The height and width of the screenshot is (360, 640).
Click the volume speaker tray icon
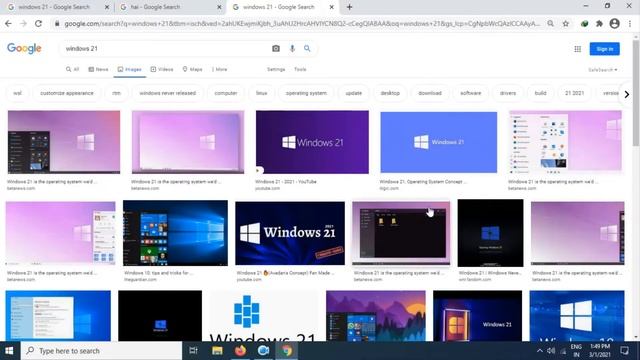pyautogui.click(x=551, y=351)
